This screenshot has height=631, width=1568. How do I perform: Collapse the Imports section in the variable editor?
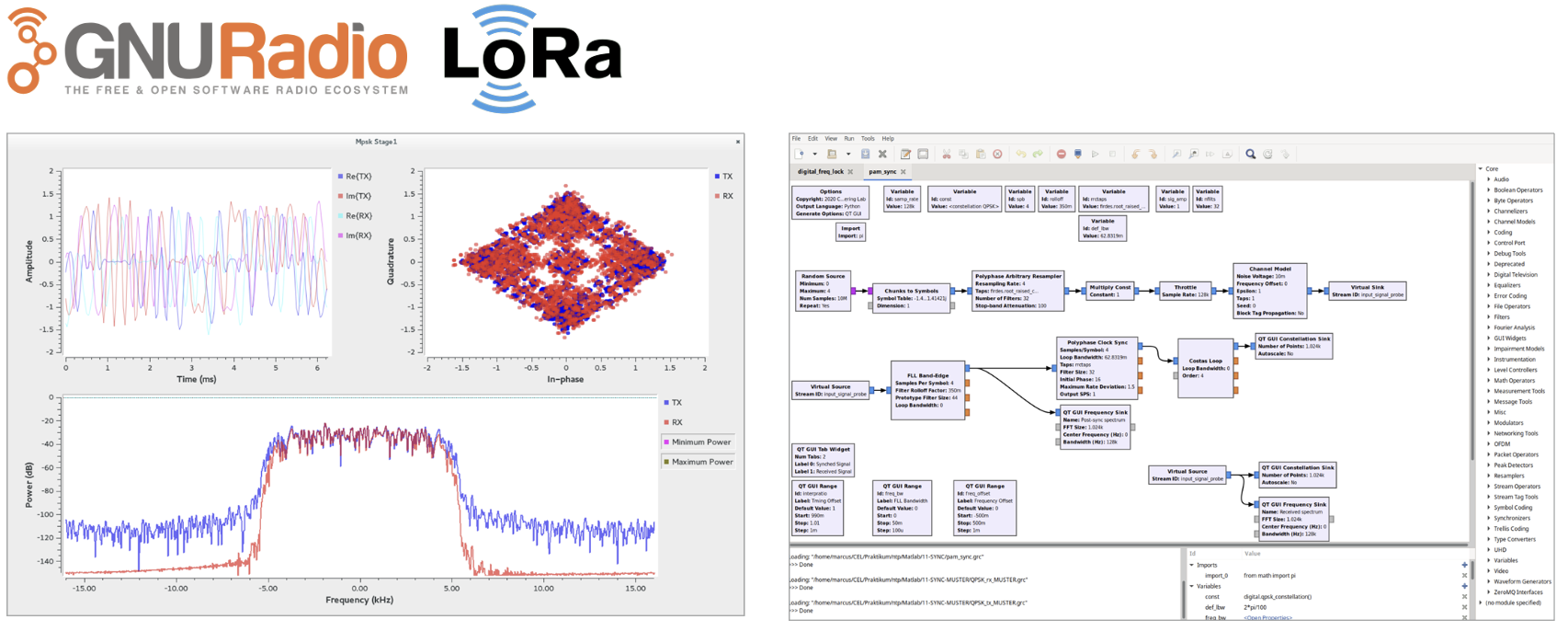pos(1192,565)
